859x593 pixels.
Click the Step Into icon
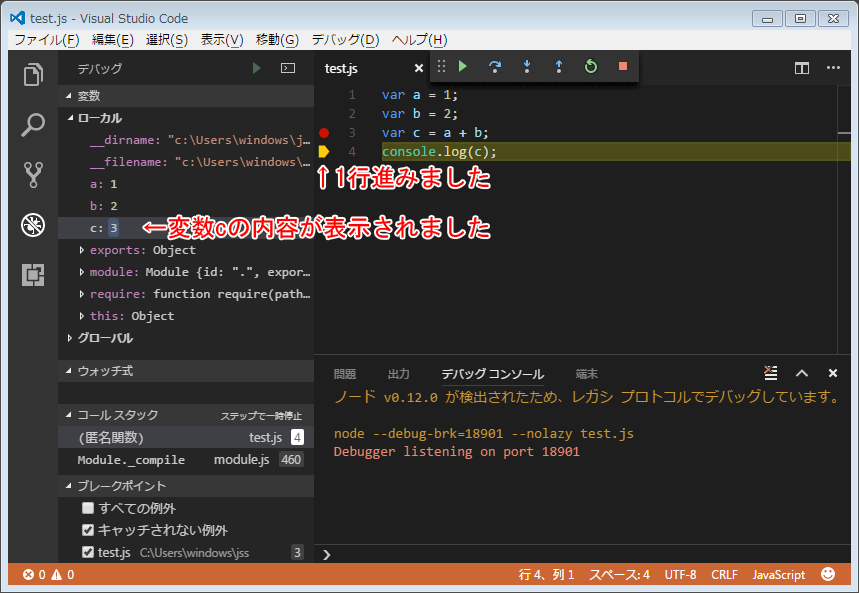coord(526,67)
